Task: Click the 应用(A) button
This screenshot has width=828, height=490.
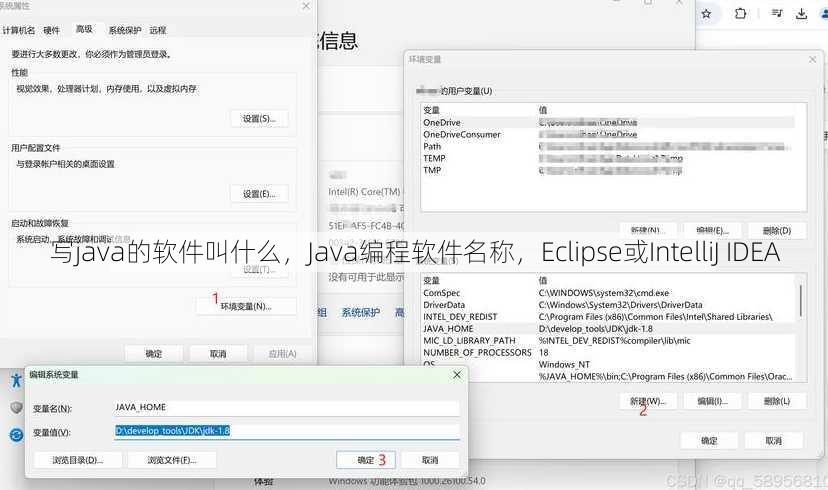Action: (283, 353)
